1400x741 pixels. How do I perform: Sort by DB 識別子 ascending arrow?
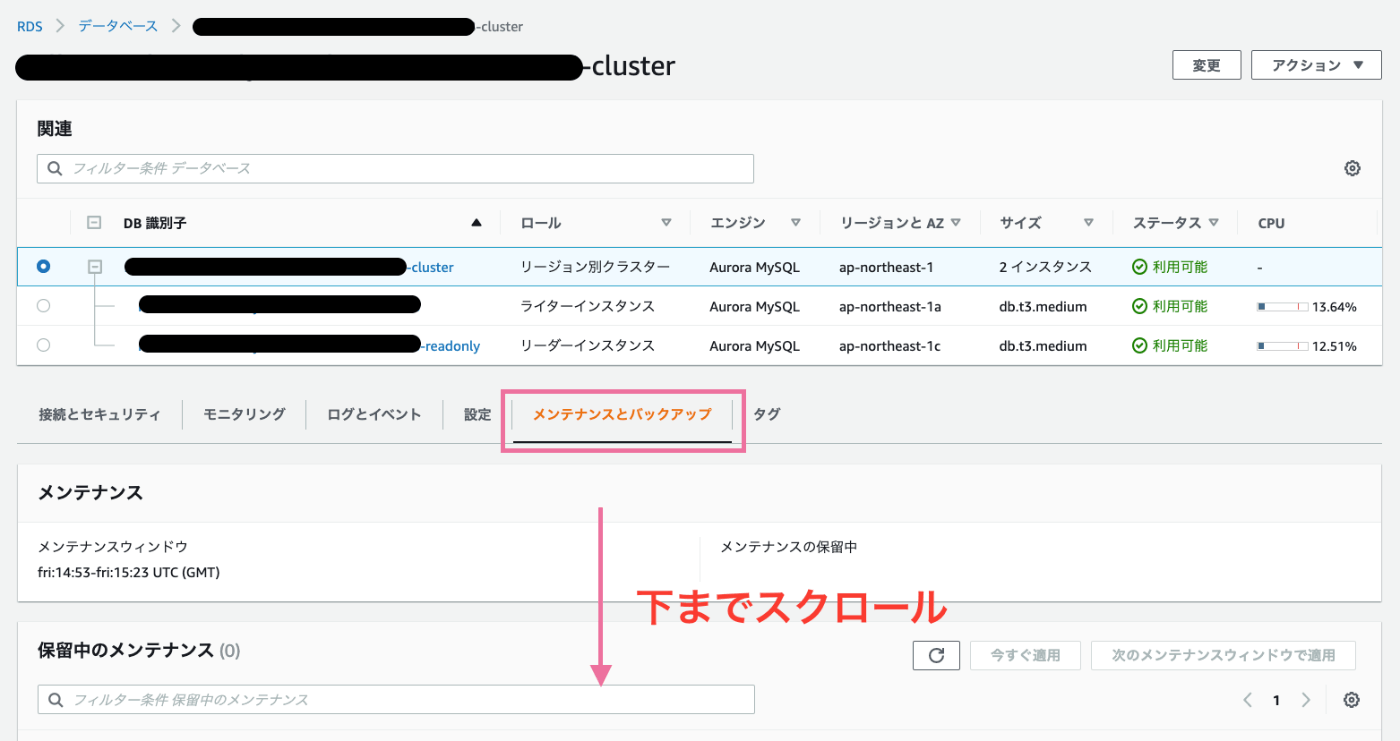point(477,223)
